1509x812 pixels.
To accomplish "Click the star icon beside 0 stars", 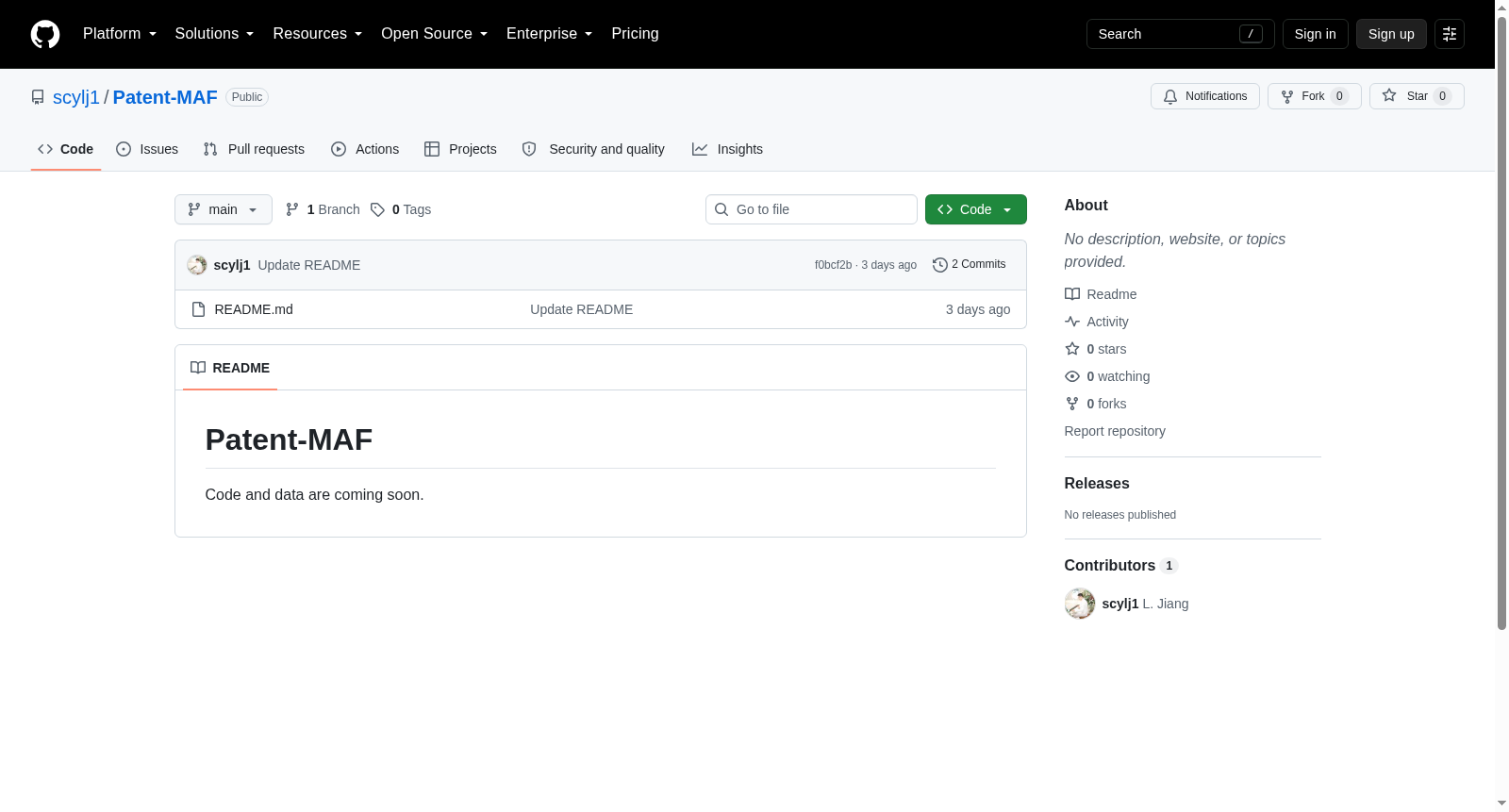I will [1072, 349].
